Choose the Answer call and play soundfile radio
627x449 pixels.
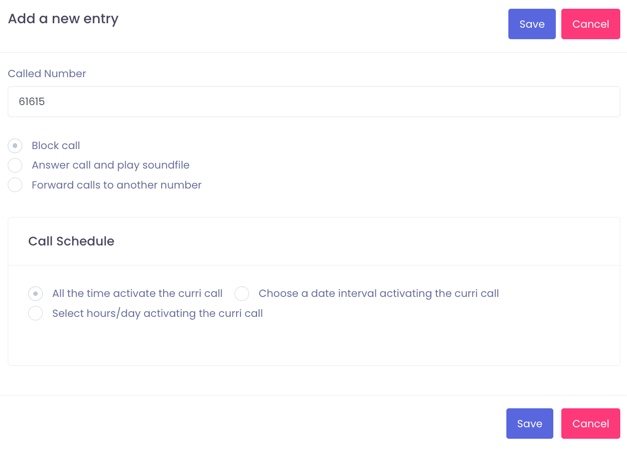pos(15,165)
